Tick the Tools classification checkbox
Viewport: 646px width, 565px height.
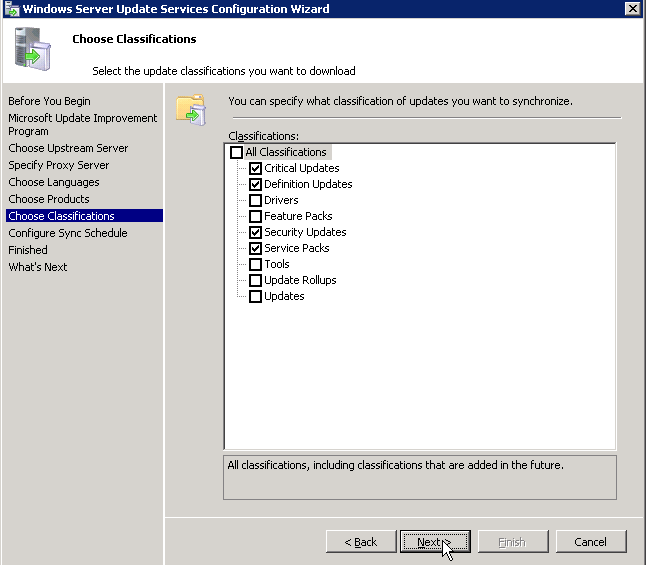point(255,264)
